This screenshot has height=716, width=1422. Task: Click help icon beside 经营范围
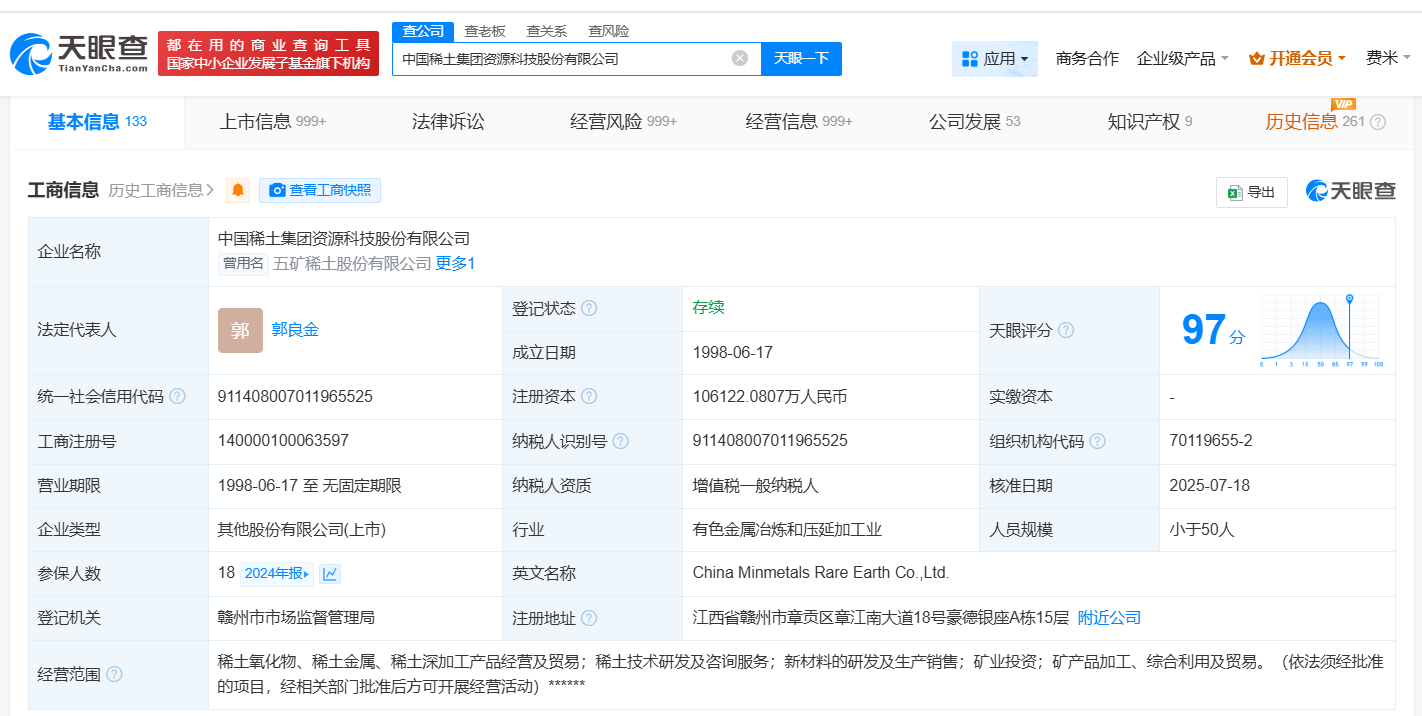(x=114, y=675)
